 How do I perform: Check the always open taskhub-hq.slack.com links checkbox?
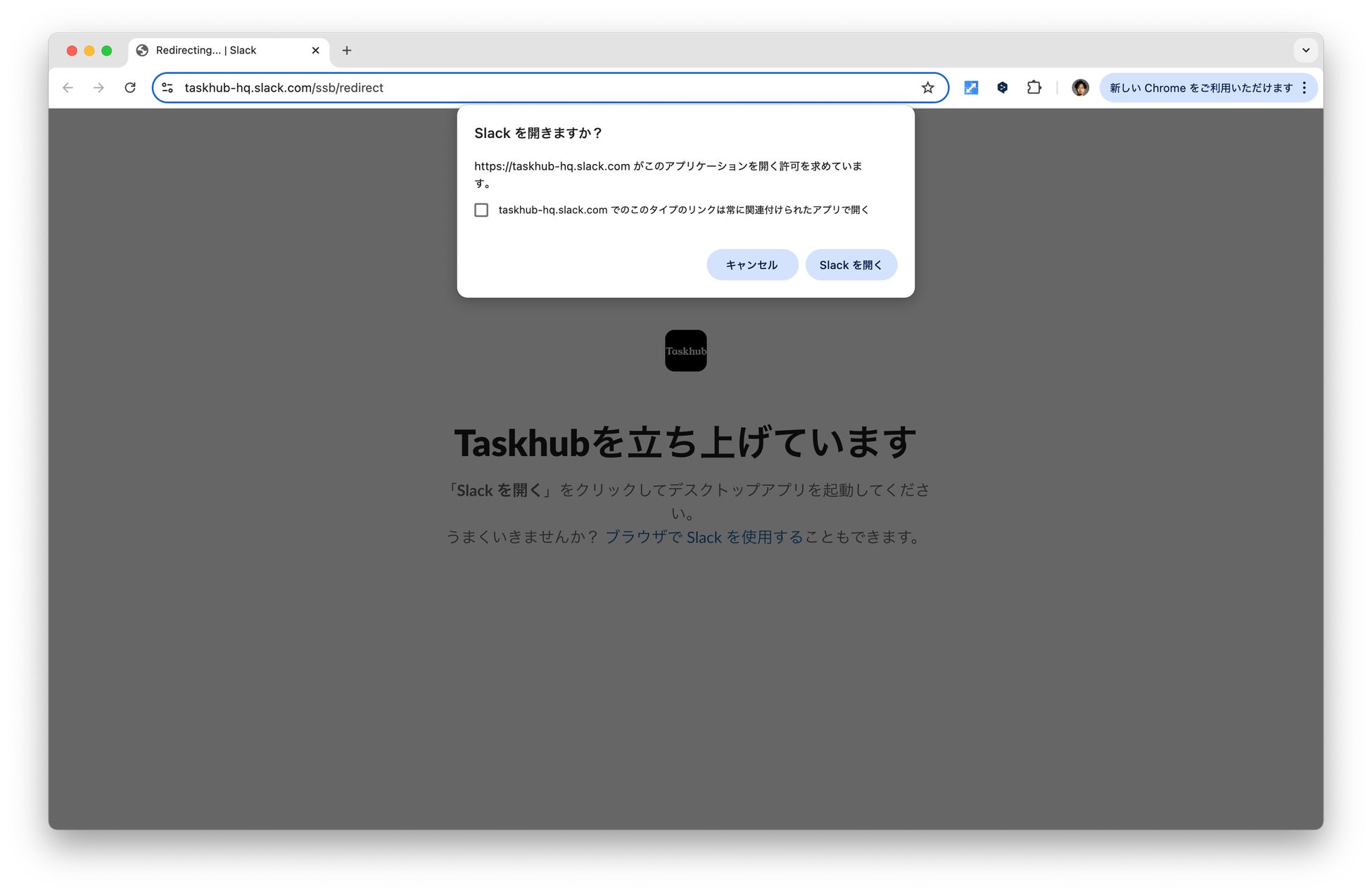point(481,210)
